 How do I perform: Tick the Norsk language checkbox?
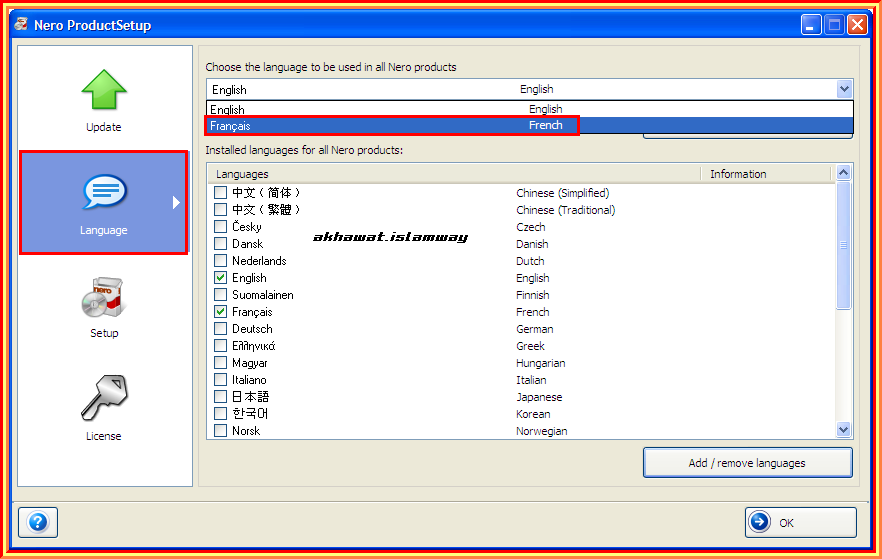(x=220, y=430)
